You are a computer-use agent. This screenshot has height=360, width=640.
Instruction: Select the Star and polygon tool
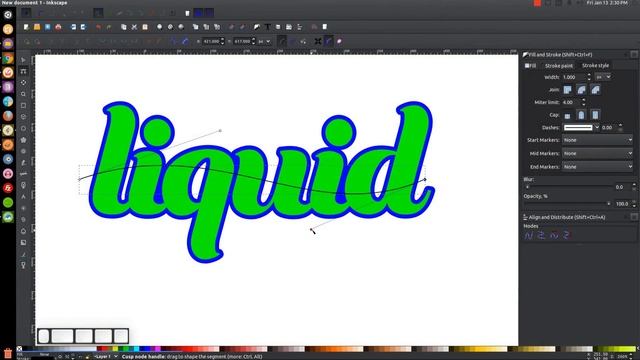(23, 140)
